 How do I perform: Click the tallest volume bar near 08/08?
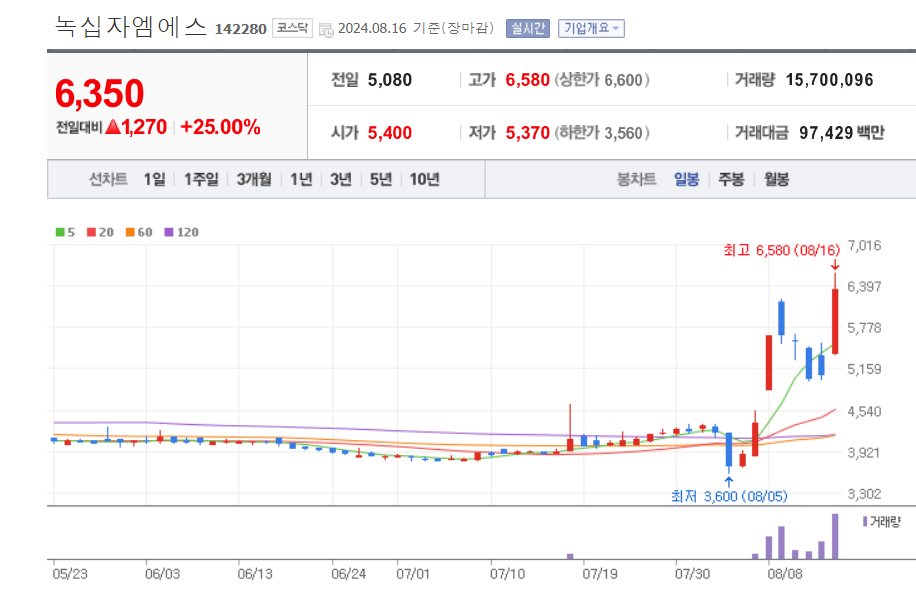click(x=837, y=538)
